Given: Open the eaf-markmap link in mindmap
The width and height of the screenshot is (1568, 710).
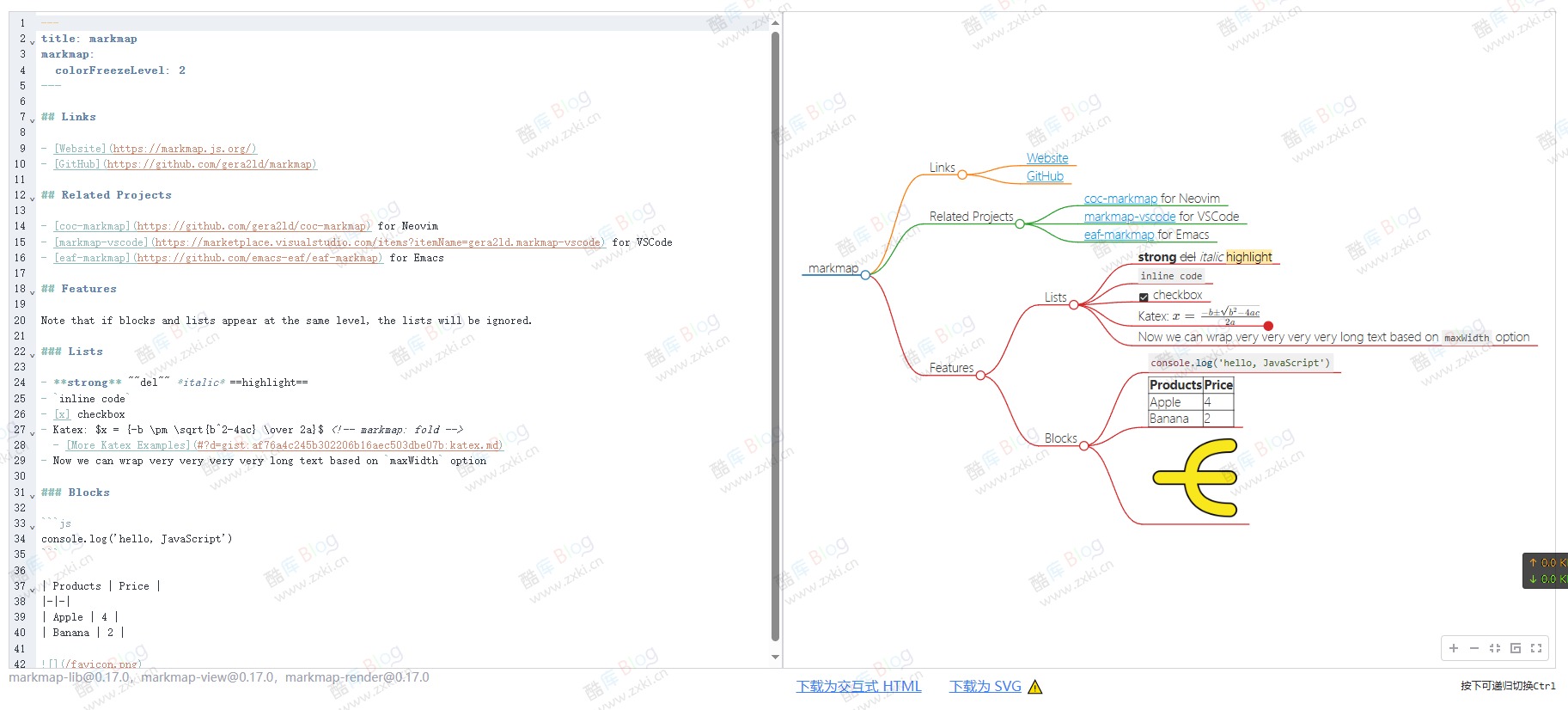Looking at the screenshot, I should tap(1119, 235).
